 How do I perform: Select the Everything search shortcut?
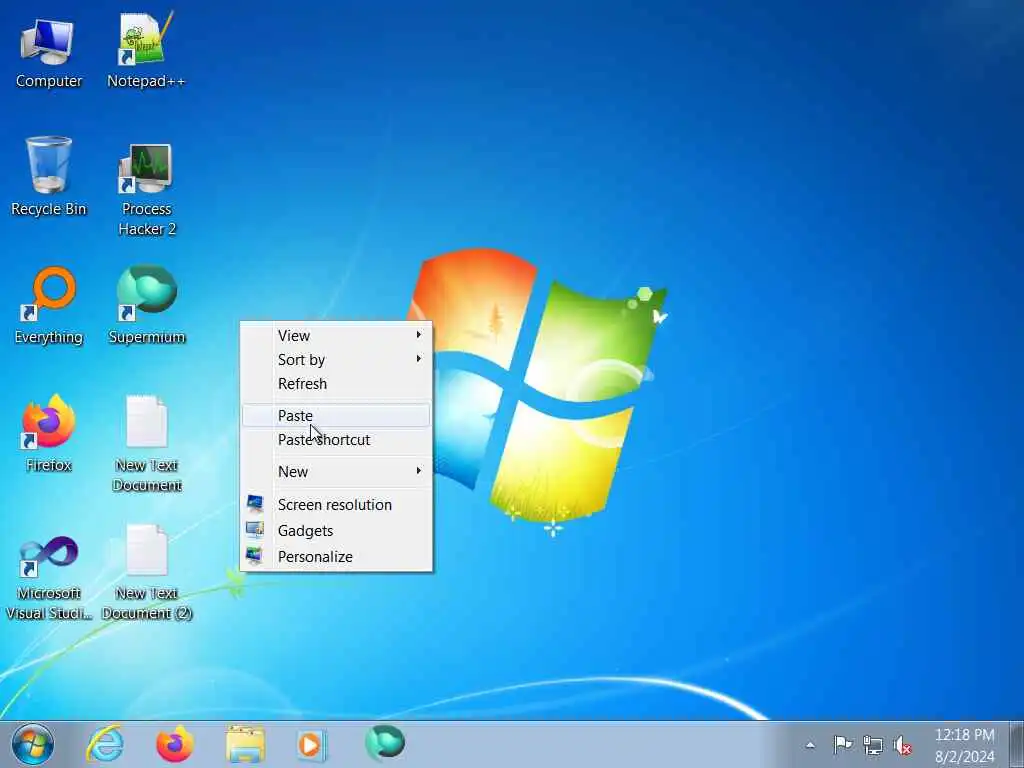(x=49, y=306)
